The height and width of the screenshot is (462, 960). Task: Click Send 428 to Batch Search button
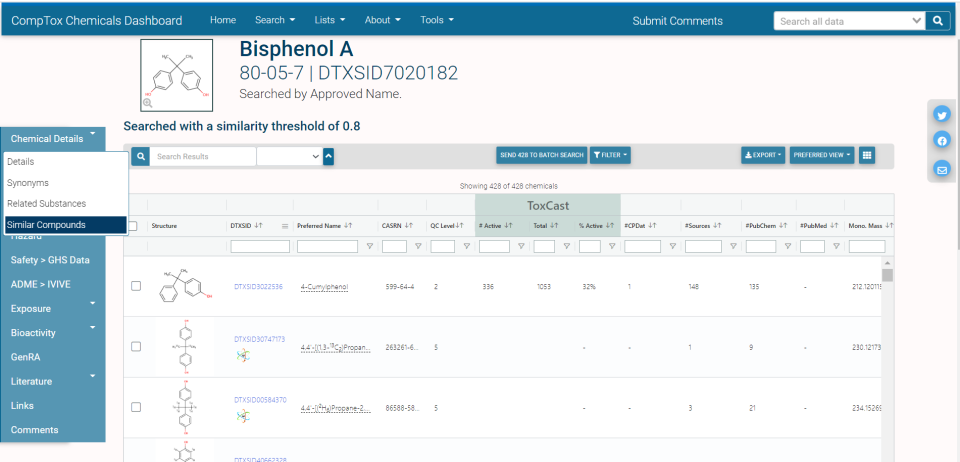click(x=542, y=155)
